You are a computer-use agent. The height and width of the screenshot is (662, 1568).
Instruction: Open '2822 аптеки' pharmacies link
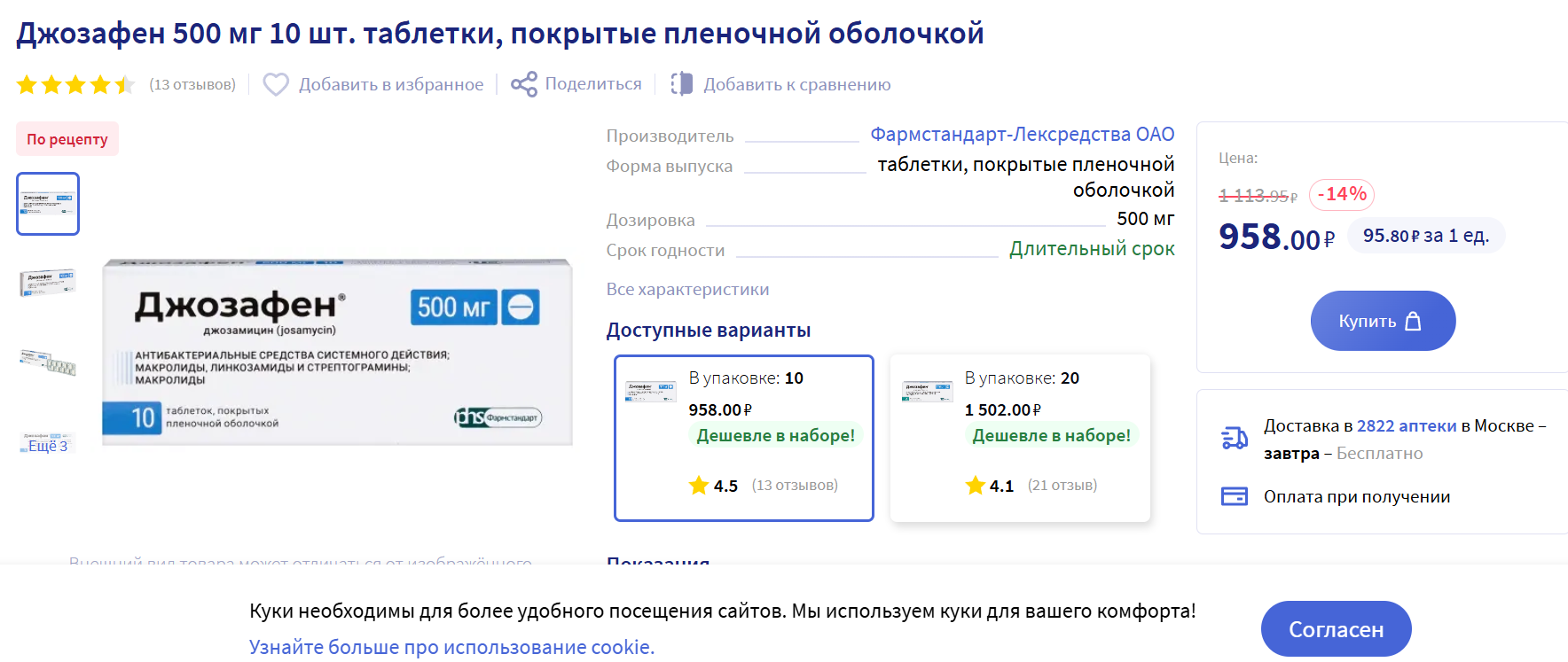coord(1407,425)
